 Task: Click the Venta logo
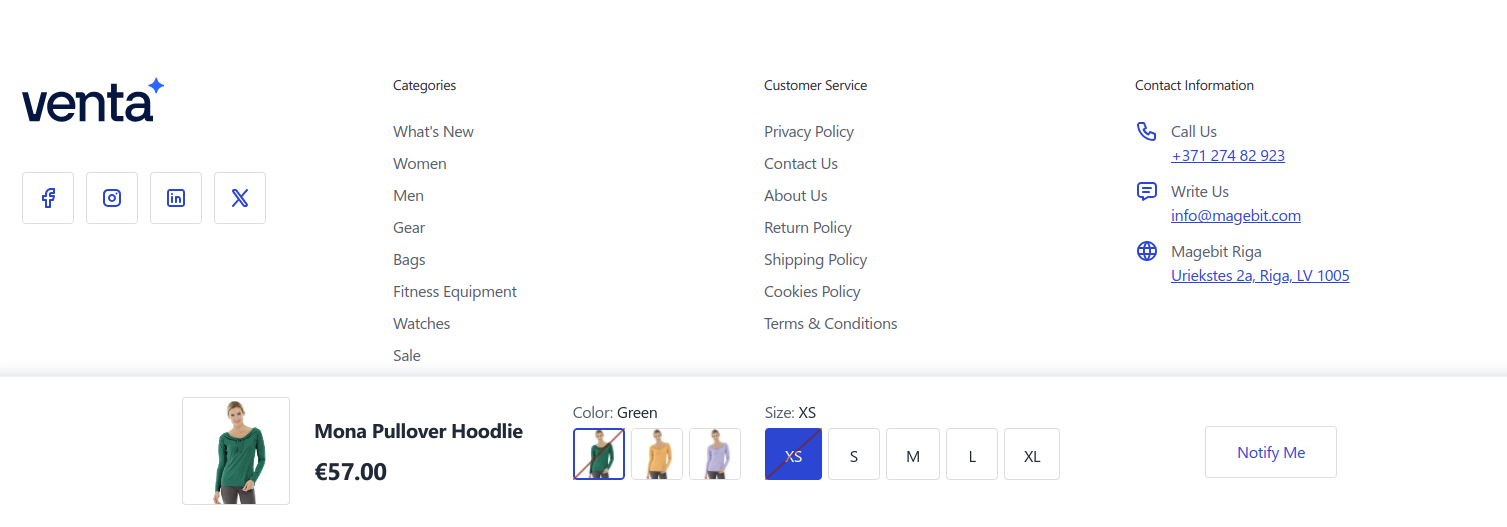click(92, 101)
